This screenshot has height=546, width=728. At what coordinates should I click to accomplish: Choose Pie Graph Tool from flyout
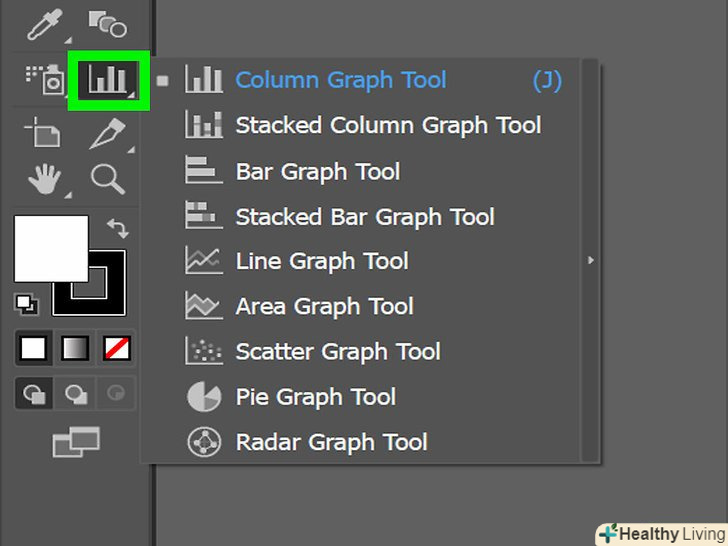tap(316, 397)
